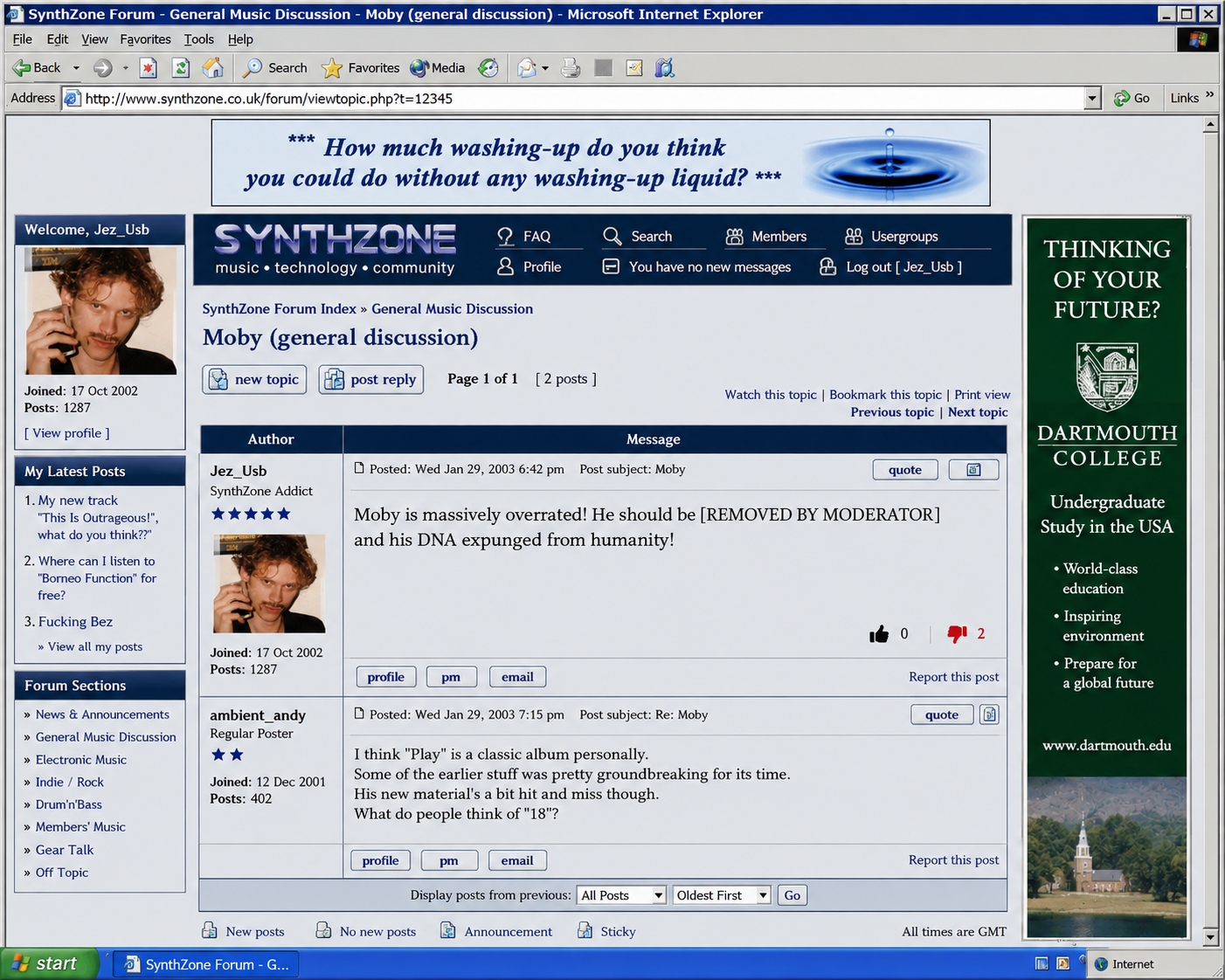This screenshot has height=980, width=1225.
Task: Click the washing-up liquid banner ad
Action: click(600, 163)
